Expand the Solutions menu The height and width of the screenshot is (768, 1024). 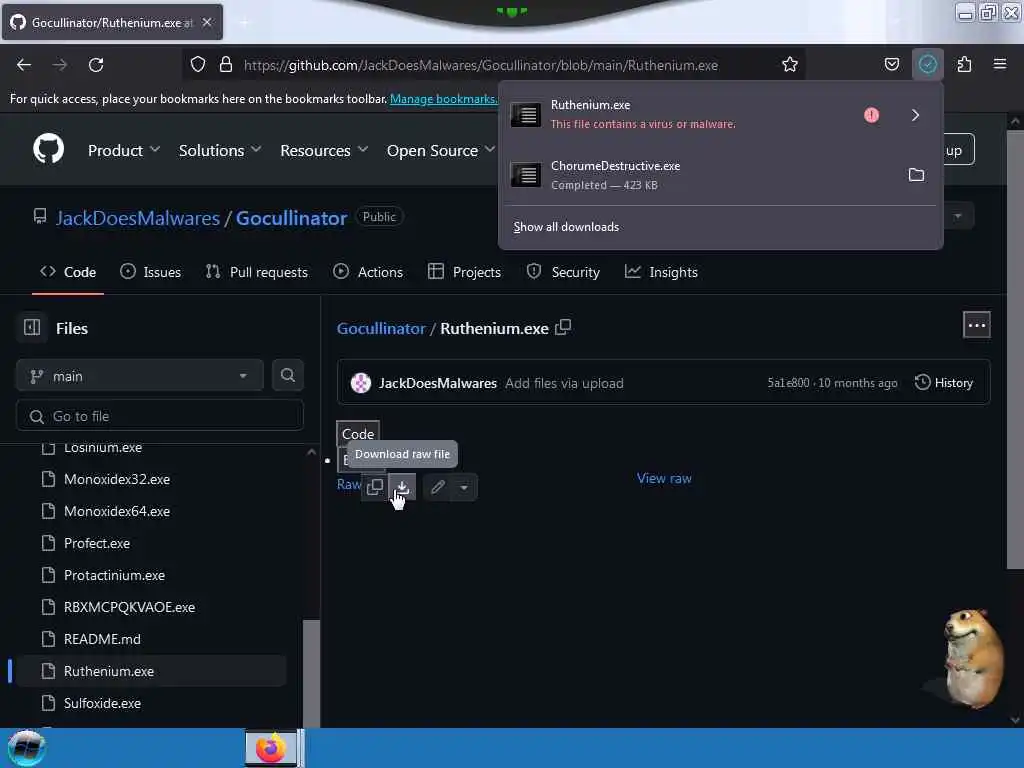coord(219,150)
